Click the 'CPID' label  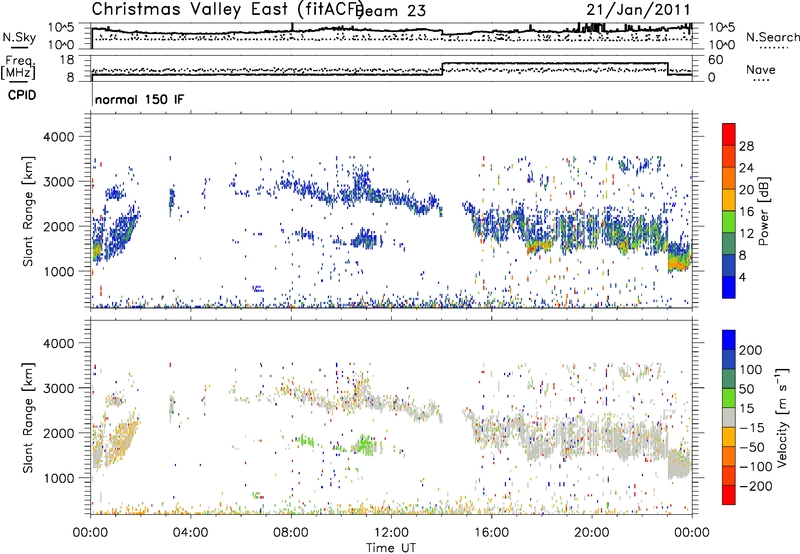[22, 95]
